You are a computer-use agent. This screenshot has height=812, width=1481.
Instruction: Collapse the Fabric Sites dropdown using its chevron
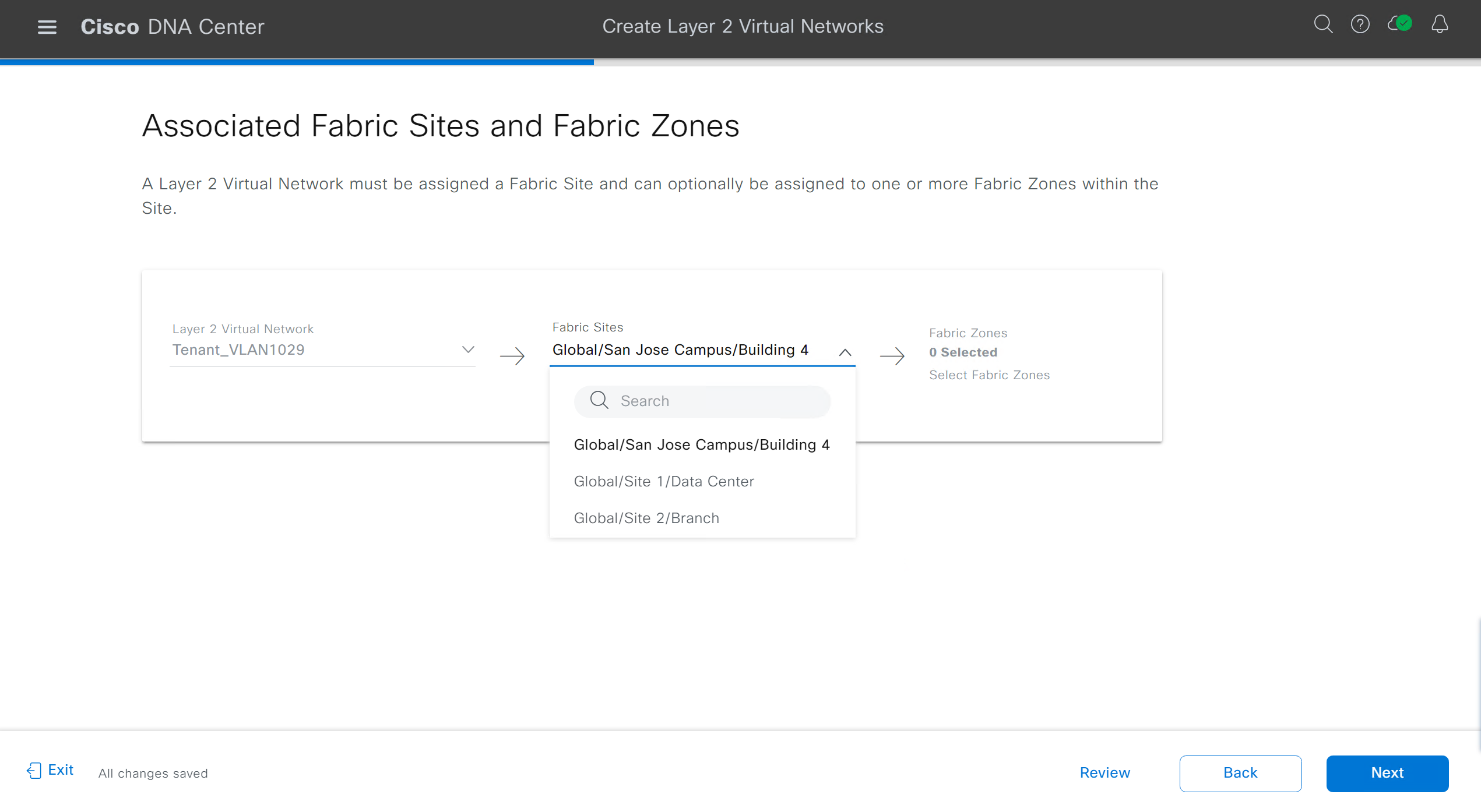click(x=845, y=352)
